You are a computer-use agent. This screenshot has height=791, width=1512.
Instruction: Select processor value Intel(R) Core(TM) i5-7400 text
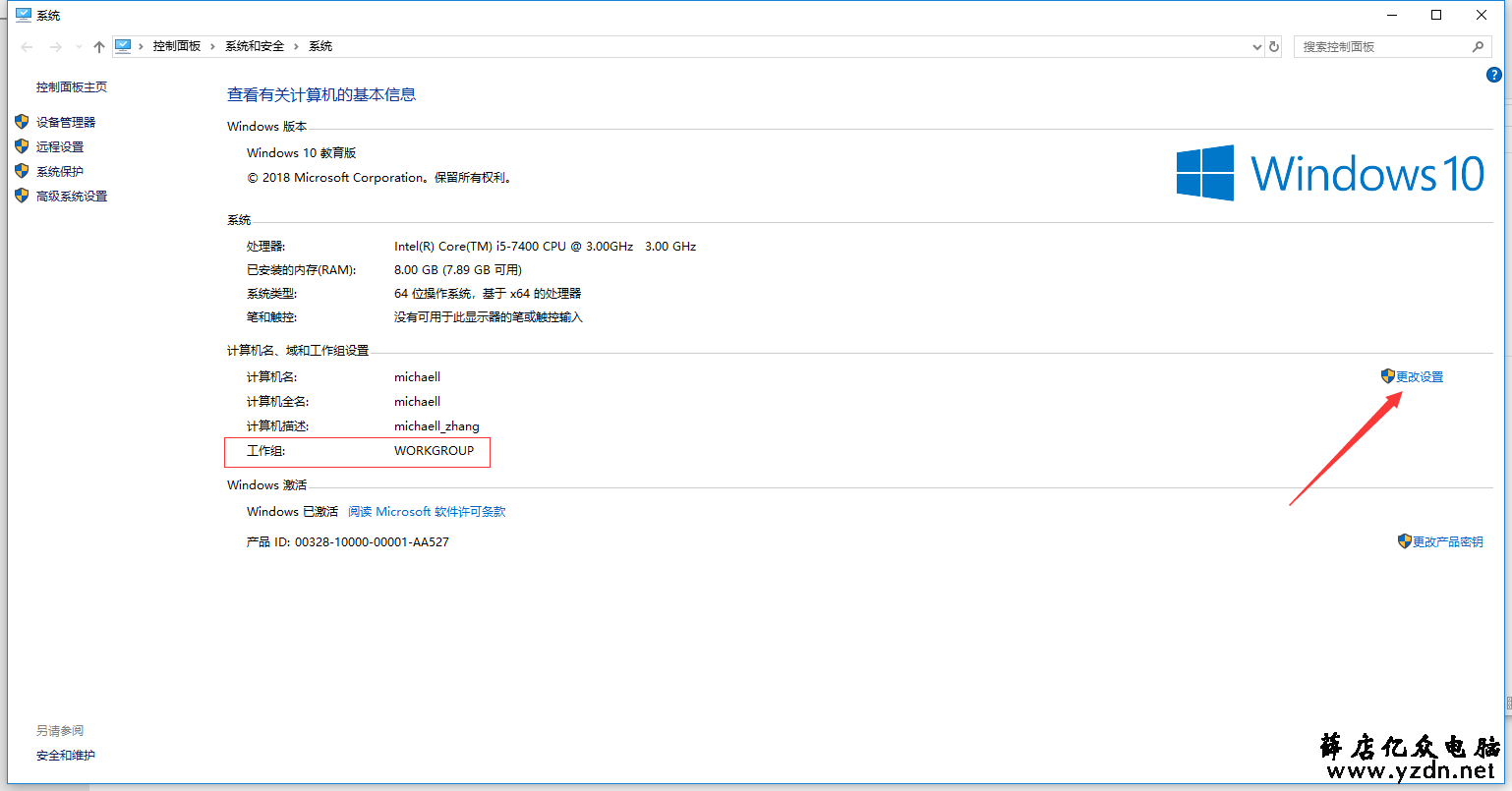pyautogui.click(x=545, y=246)
